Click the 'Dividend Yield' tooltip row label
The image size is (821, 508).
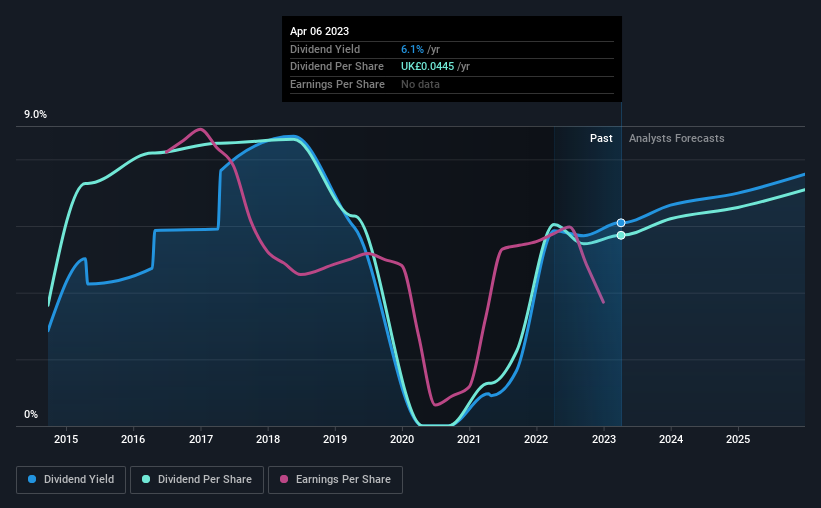[325, 49]
